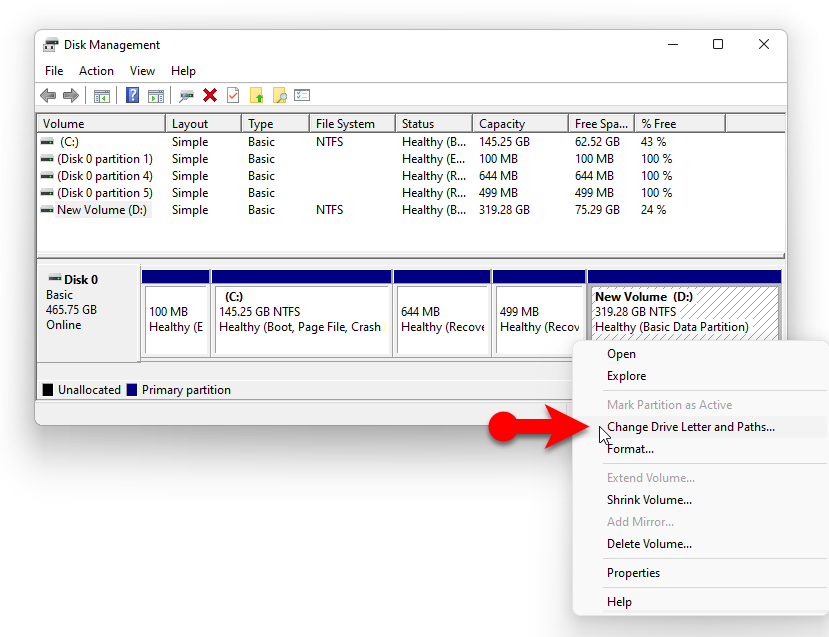Sort by Free Space column header
The width and height of the screenshot is (829, 637).
coord(602,124)
